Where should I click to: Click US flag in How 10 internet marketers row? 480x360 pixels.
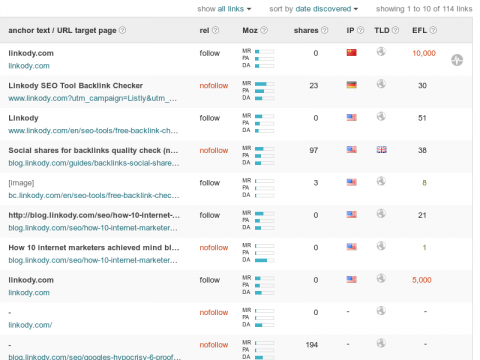351,247
